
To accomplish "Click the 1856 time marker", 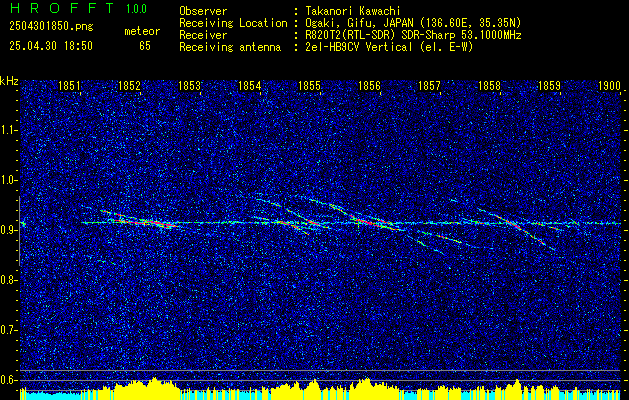I will (x=369, y=85).
